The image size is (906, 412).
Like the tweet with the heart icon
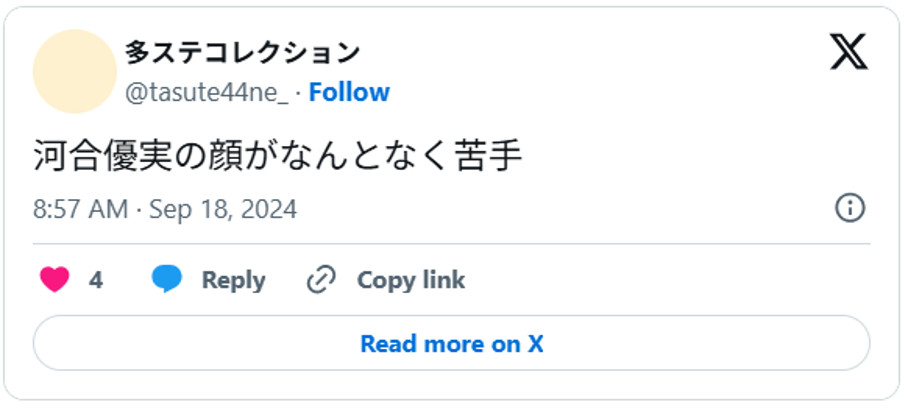(x=54, y=280)
